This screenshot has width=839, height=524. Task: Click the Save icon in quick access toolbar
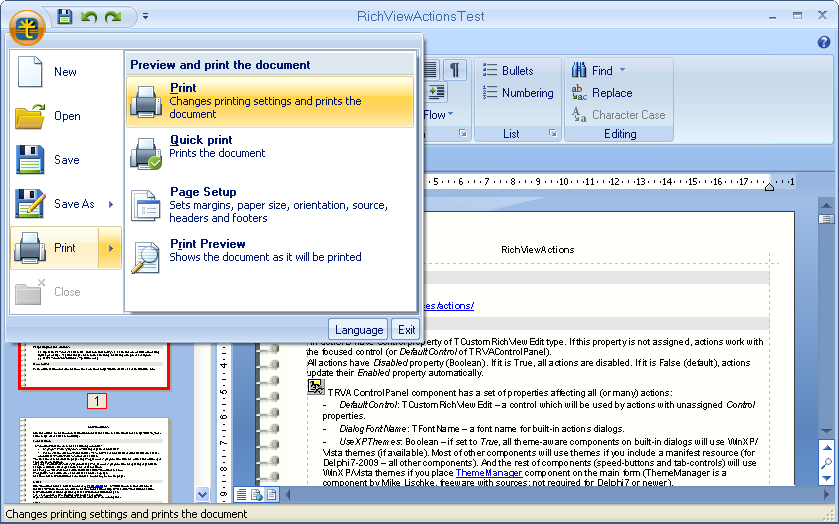(x=65, y=16)
